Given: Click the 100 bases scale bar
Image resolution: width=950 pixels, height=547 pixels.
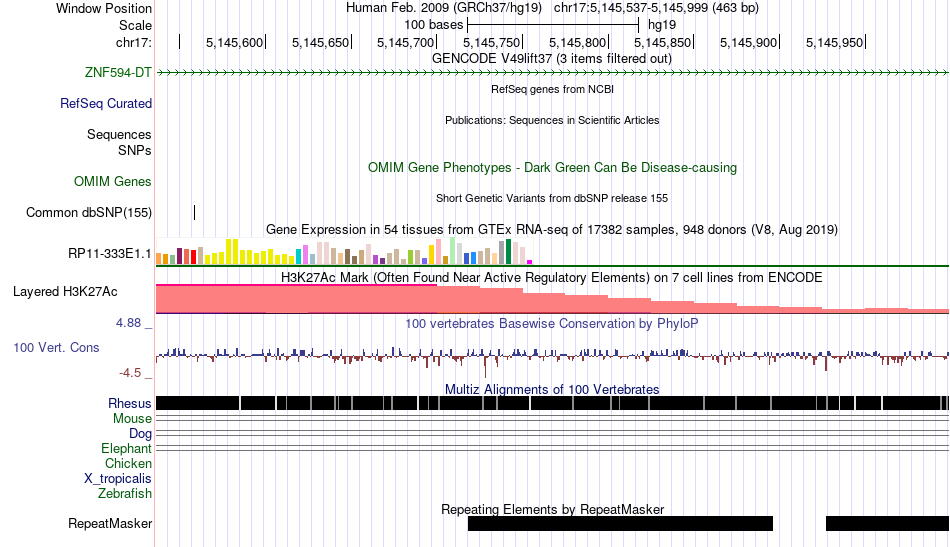Looking at the screenshot, I should tap(553, 25).
